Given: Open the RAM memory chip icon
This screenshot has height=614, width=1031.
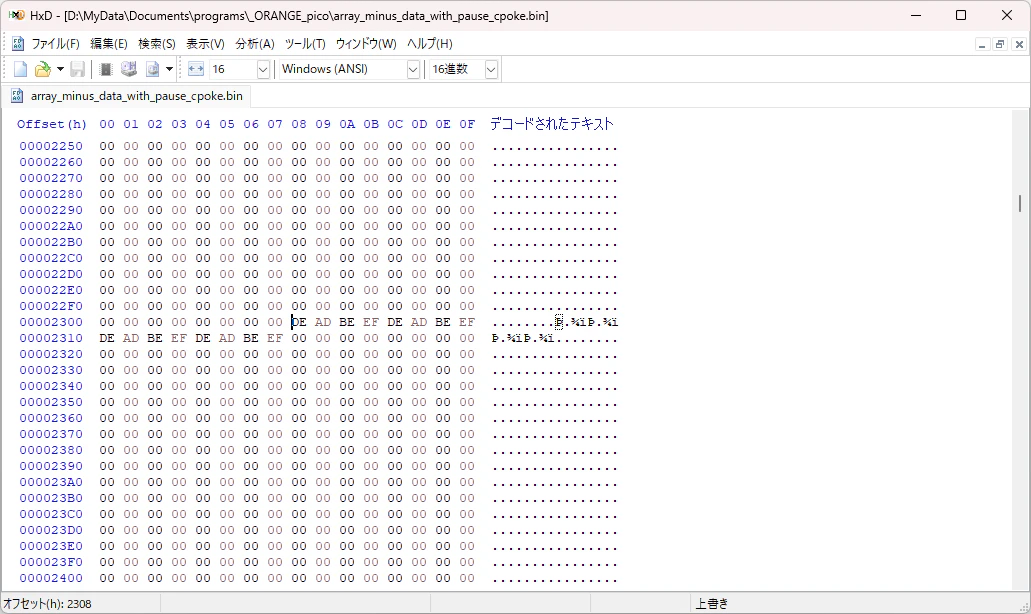Looking at the screenshot, I should tap(105, 69).
